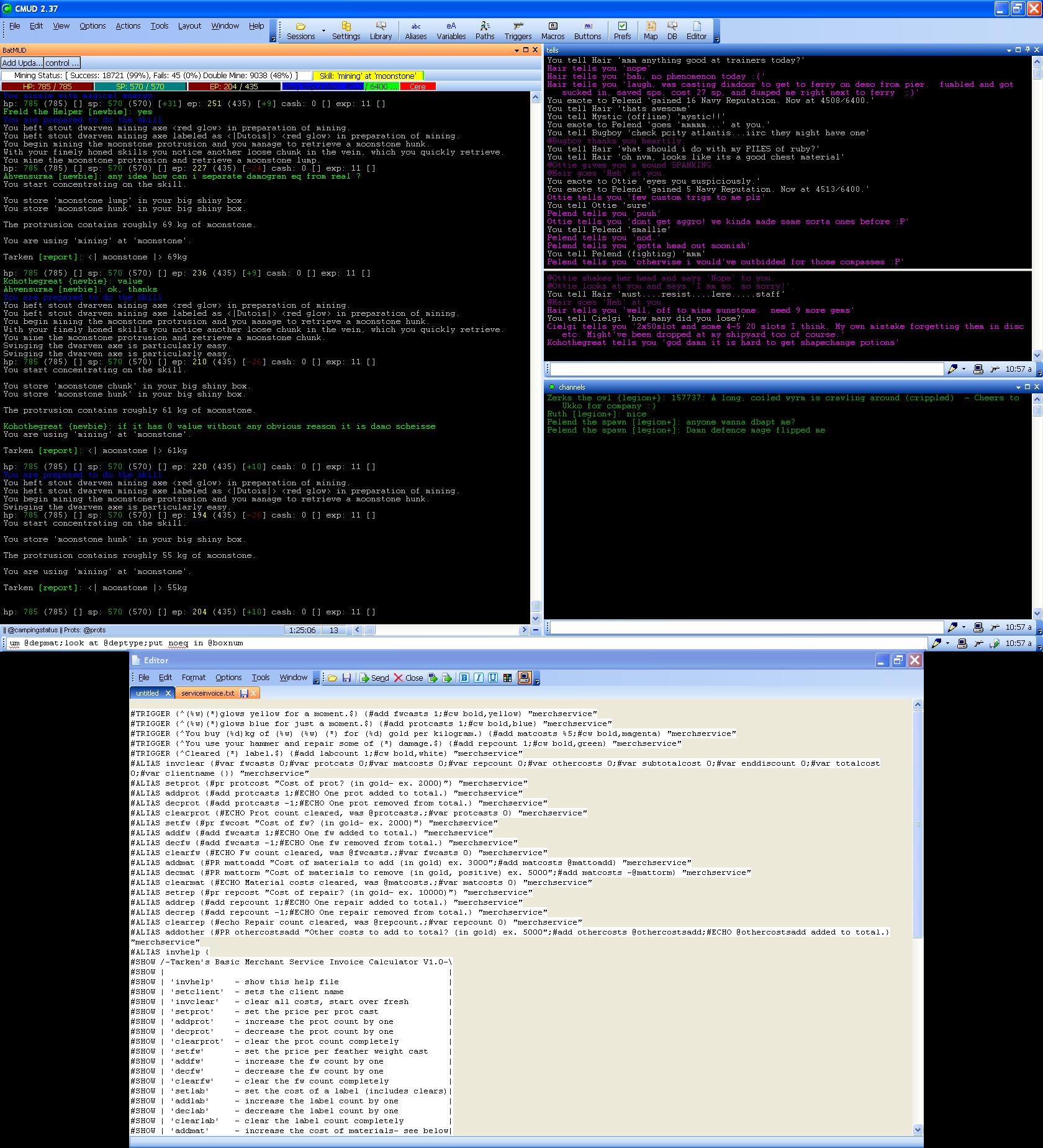This screenshot has height=1148, width=1043.
Task: Apply italic formatting in Editor
Action: point(478,678)
